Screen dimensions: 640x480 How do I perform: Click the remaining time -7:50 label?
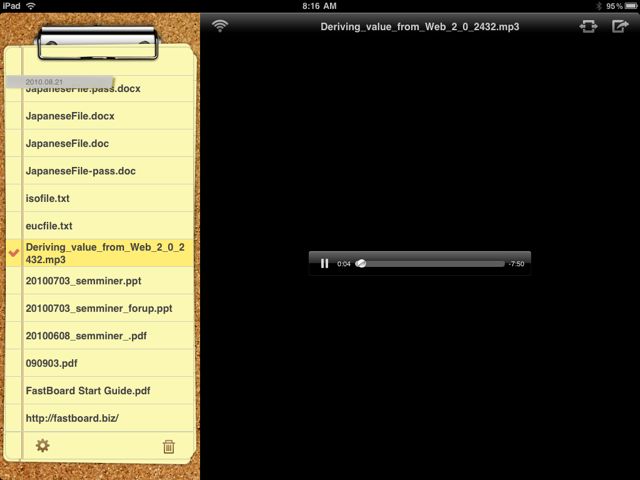[x=516, y=264]
